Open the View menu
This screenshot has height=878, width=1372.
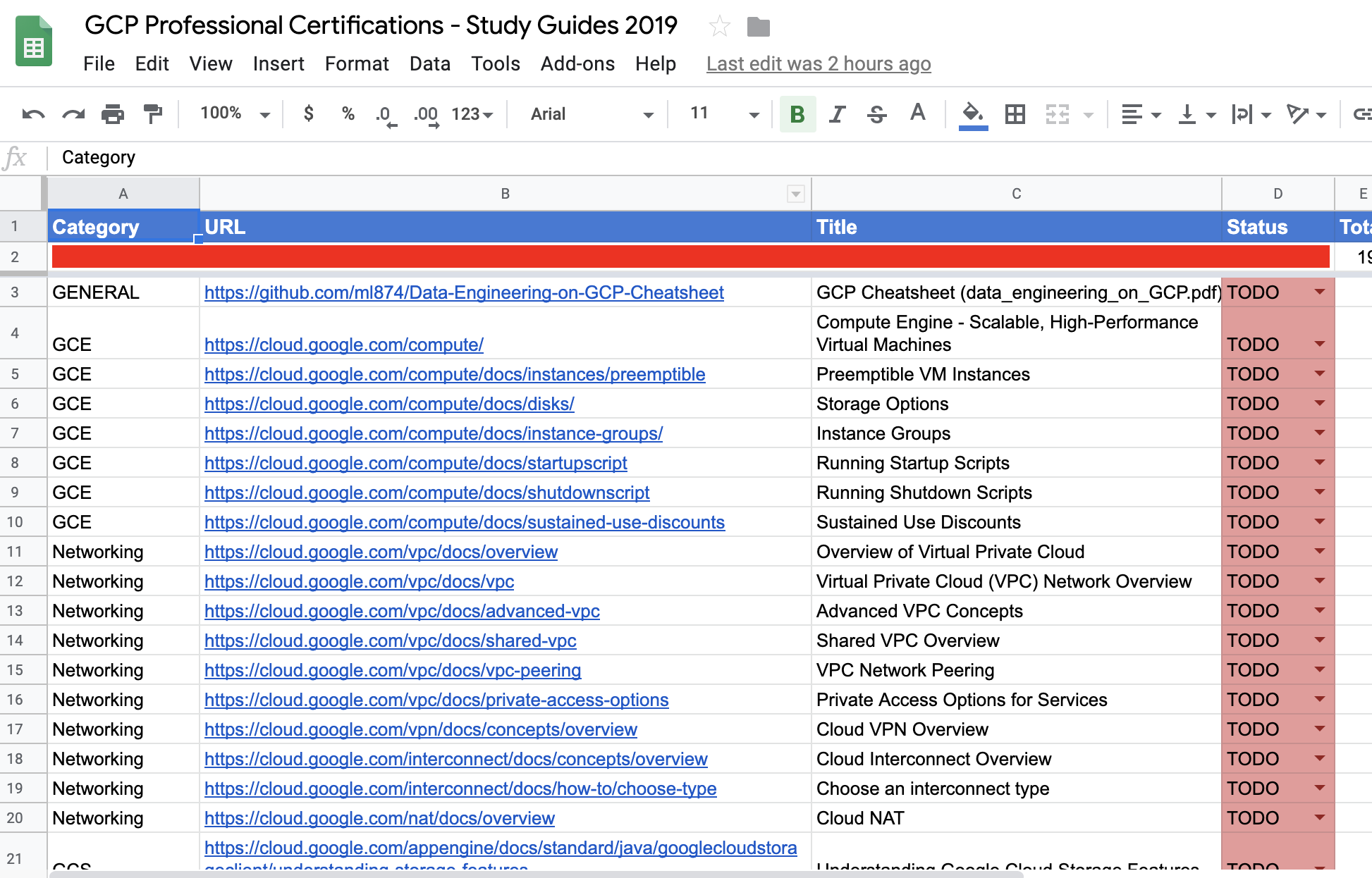click(x=211, y=63)
